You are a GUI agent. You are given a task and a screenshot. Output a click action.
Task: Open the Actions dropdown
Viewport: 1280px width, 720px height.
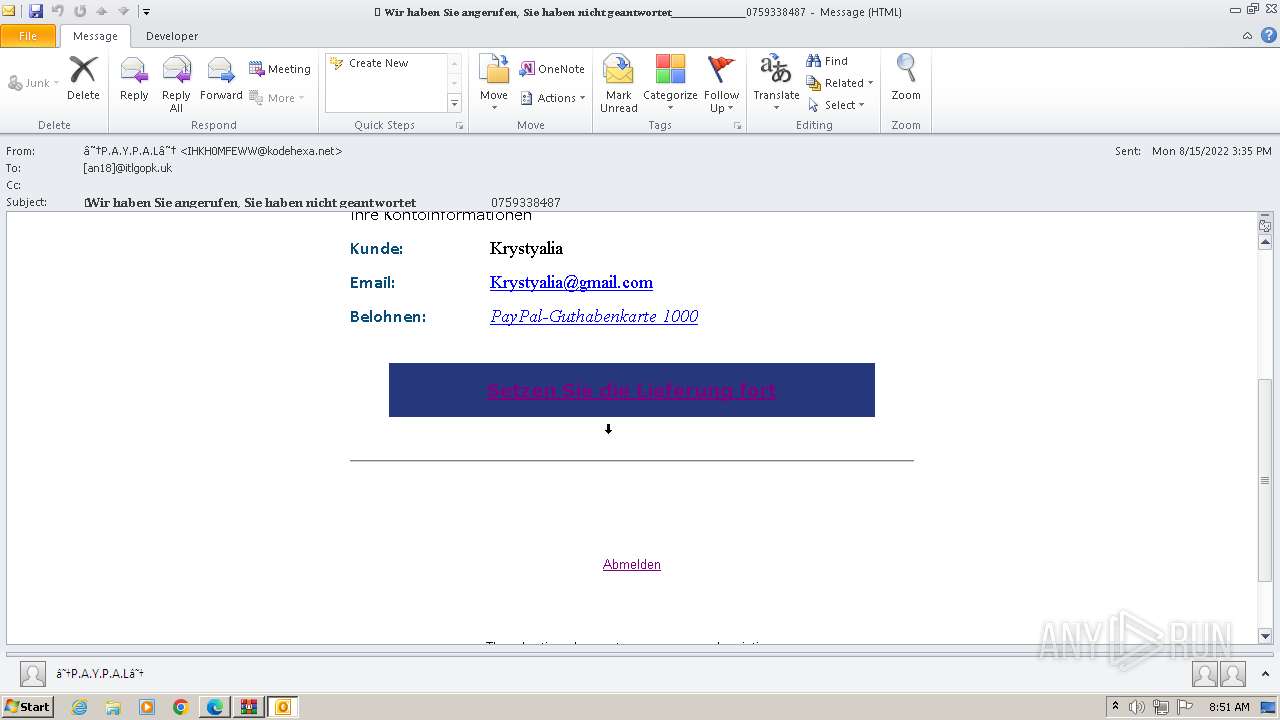[x=552, y=98]
